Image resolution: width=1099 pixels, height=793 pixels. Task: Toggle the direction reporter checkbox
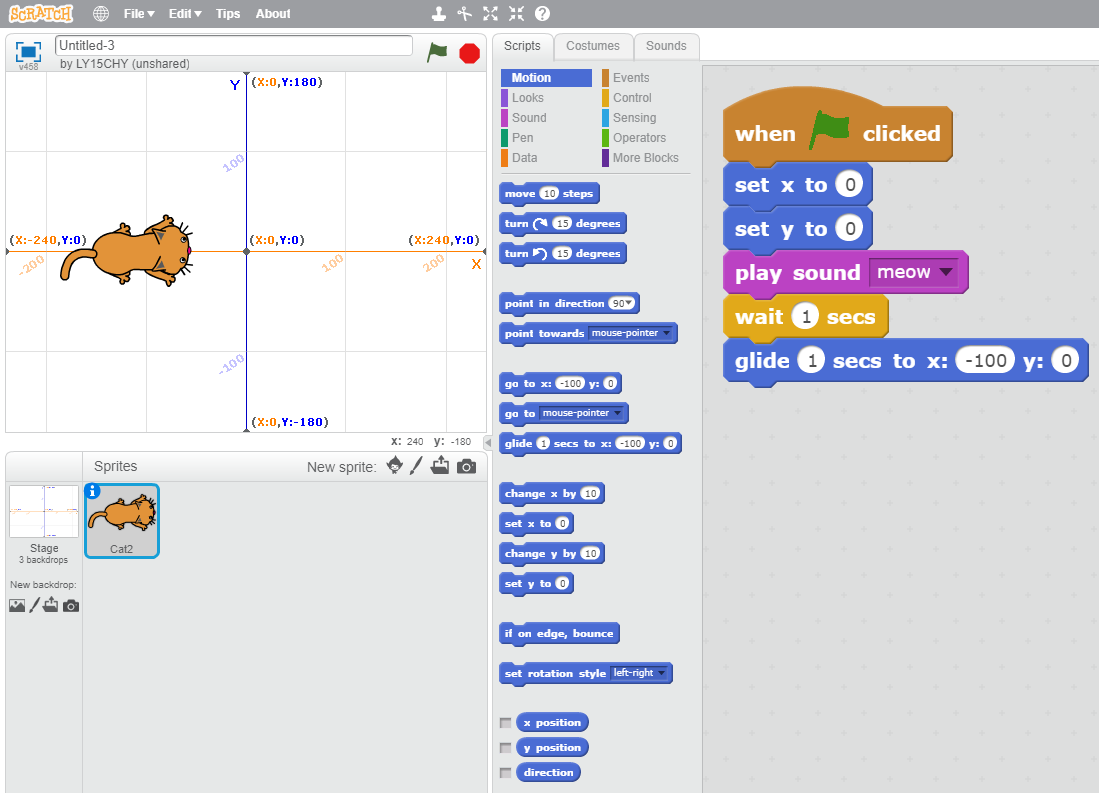click(x=506, y=773)
